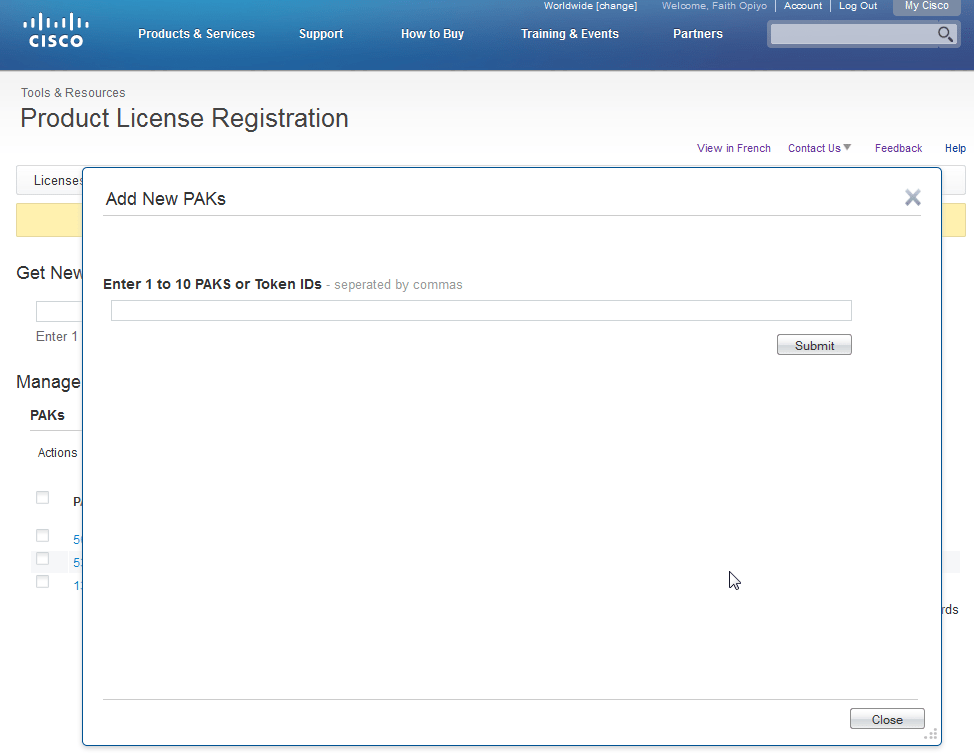
Task: Switch to View in French
Action: pyautogui.click(x=733, y=148)
